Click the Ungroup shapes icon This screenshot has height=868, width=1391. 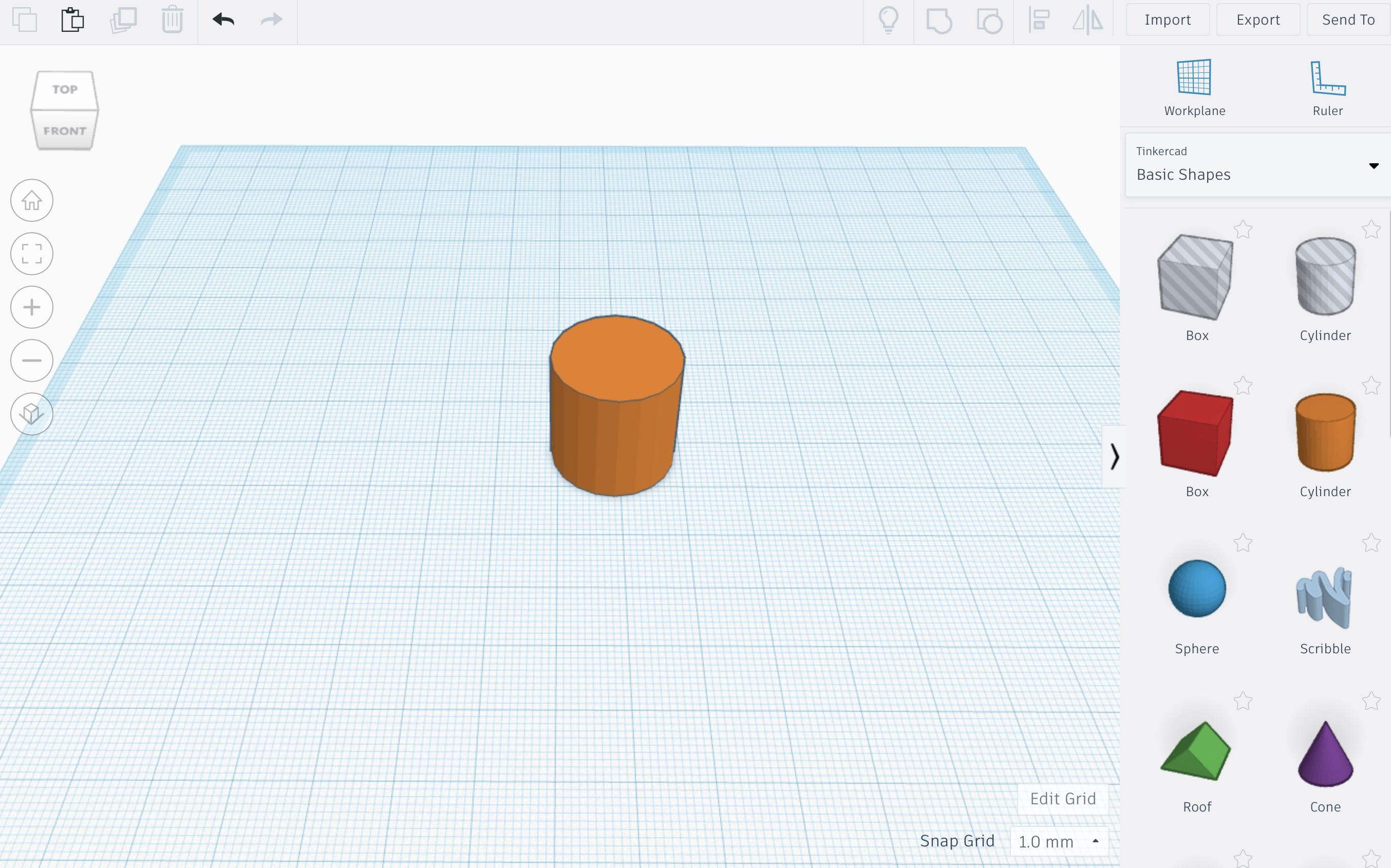[x=990, y=21]
